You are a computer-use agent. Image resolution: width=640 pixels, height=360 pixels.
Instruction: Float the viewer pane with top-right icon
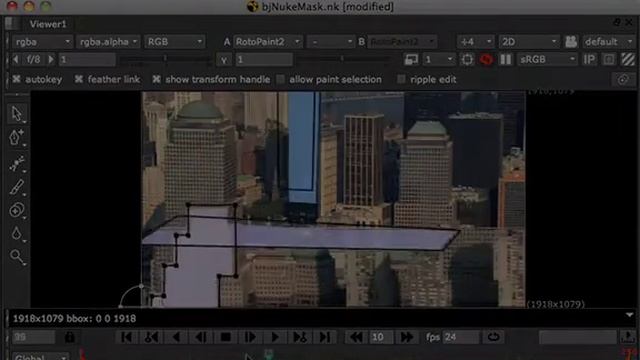pos(617,22)
